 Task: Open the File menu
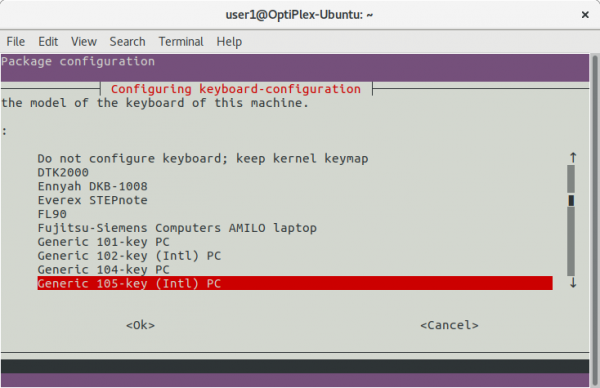point(16,41)
